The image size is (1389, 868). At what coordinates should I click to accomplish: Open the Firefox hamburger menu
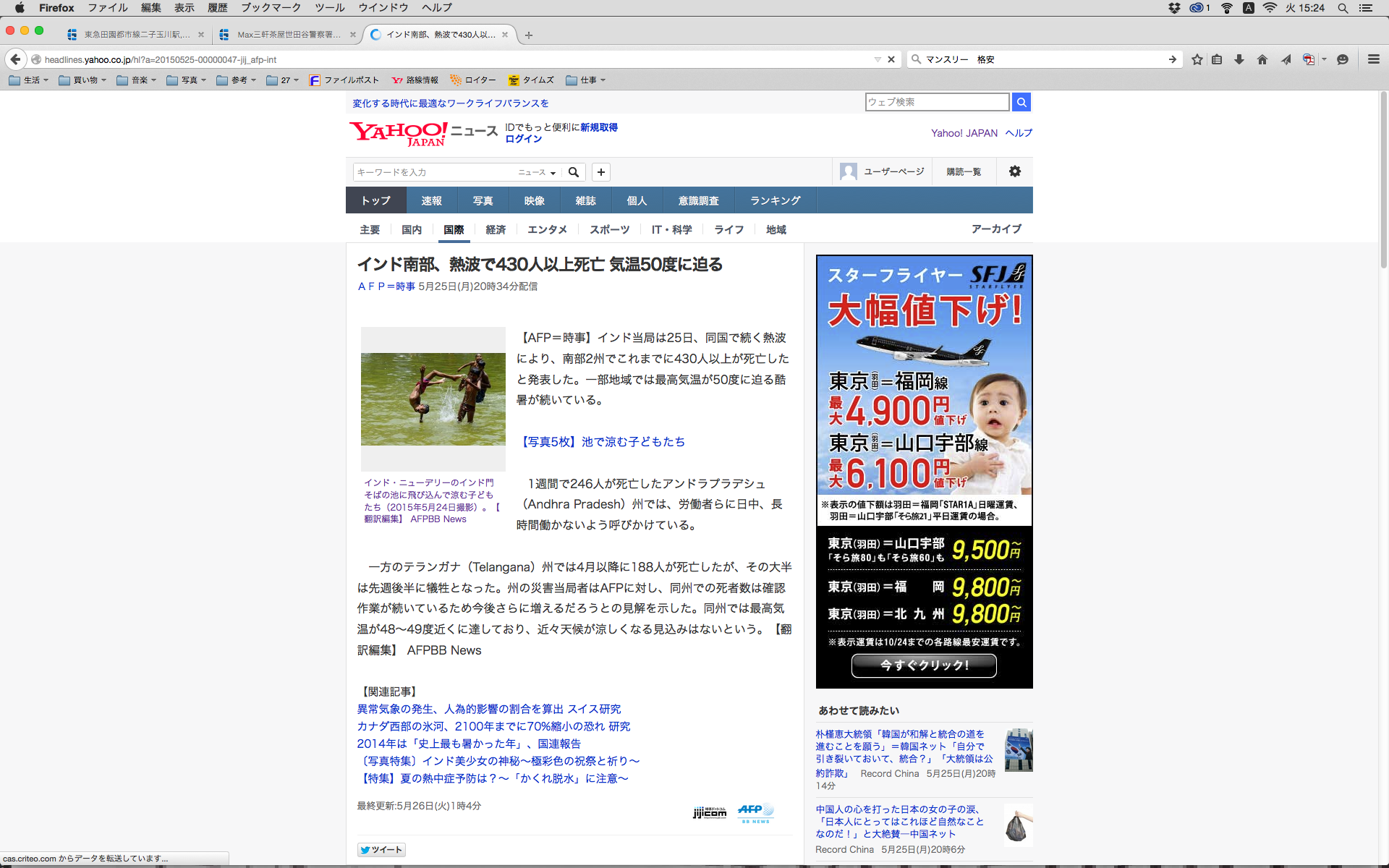point(1373,59)
